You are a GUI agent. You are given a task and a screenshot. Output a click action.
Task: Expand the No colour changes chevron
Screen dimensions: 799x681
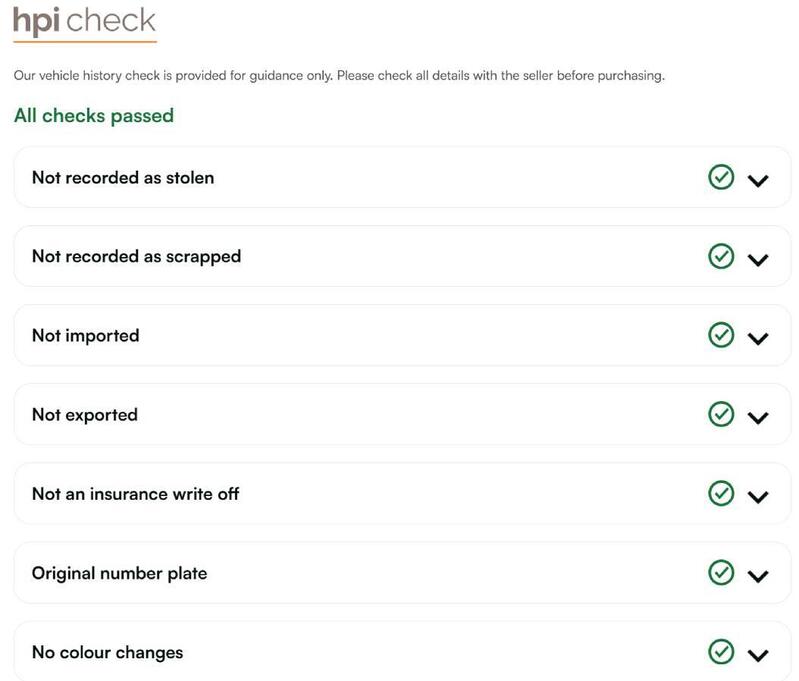pyautogui.click(x=758, y=656)
